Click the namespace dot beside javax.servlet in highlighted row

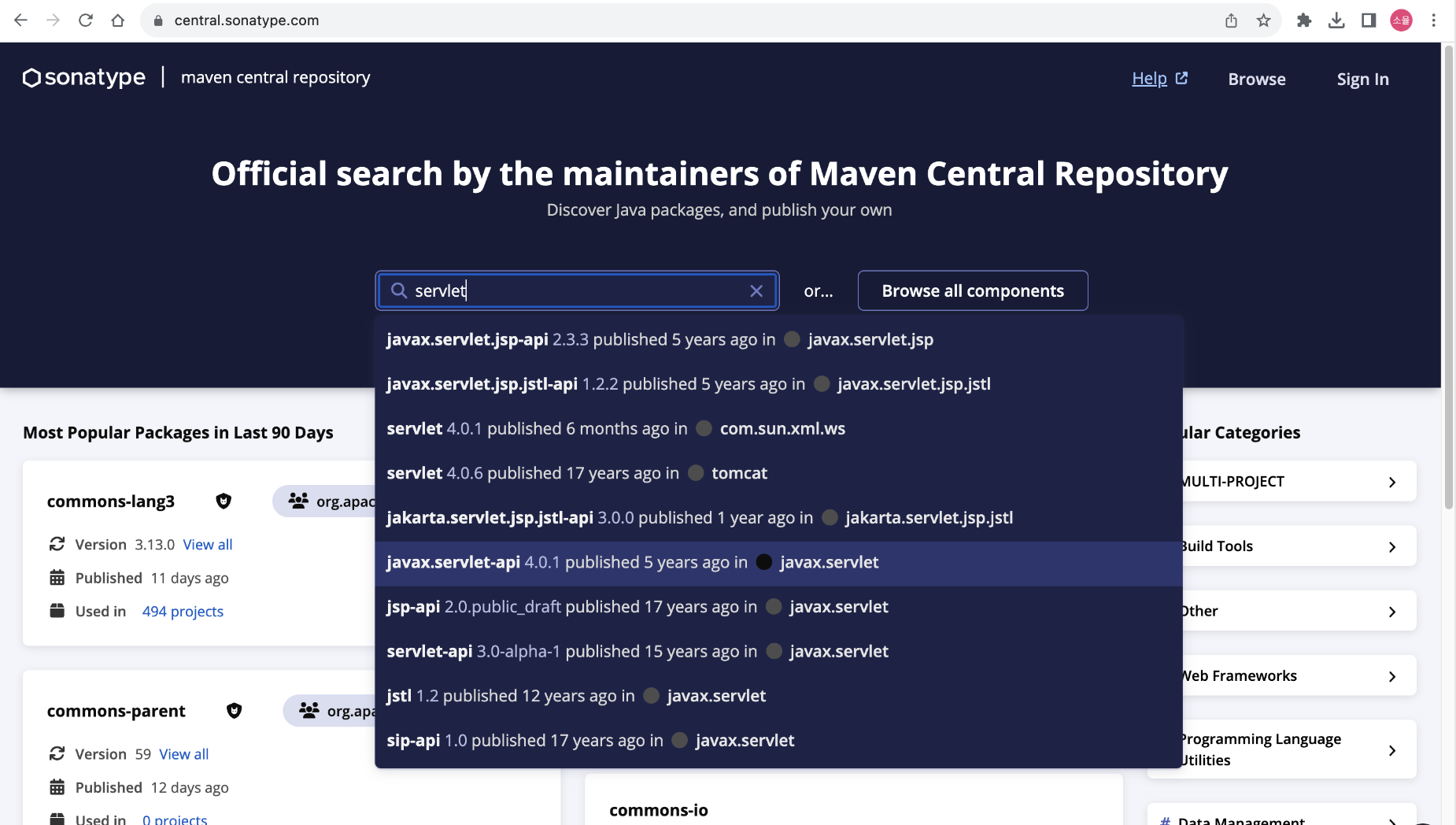(763, 562)
